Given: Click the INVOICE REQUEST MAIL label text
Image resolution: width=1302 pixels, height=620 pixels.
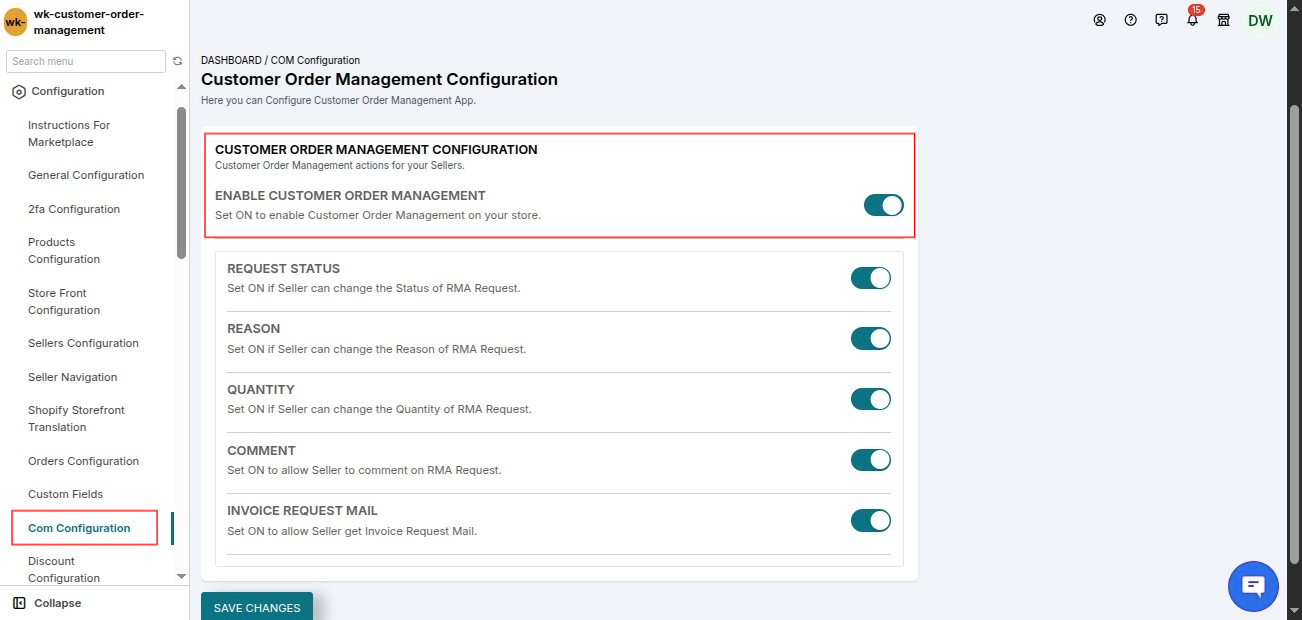Looking at the screenshot, I should point(302,511).
